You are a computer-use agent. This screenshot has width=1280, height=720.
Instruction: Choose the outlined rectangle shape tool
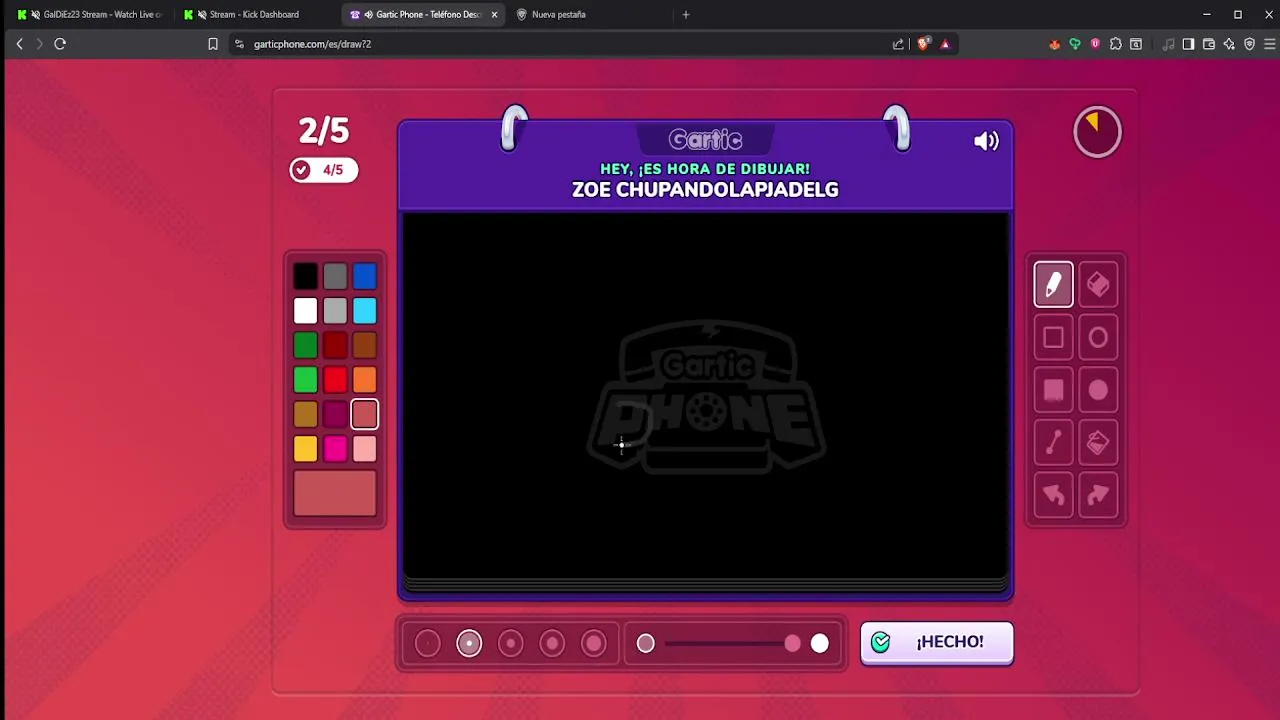(x=1053, y=338)
